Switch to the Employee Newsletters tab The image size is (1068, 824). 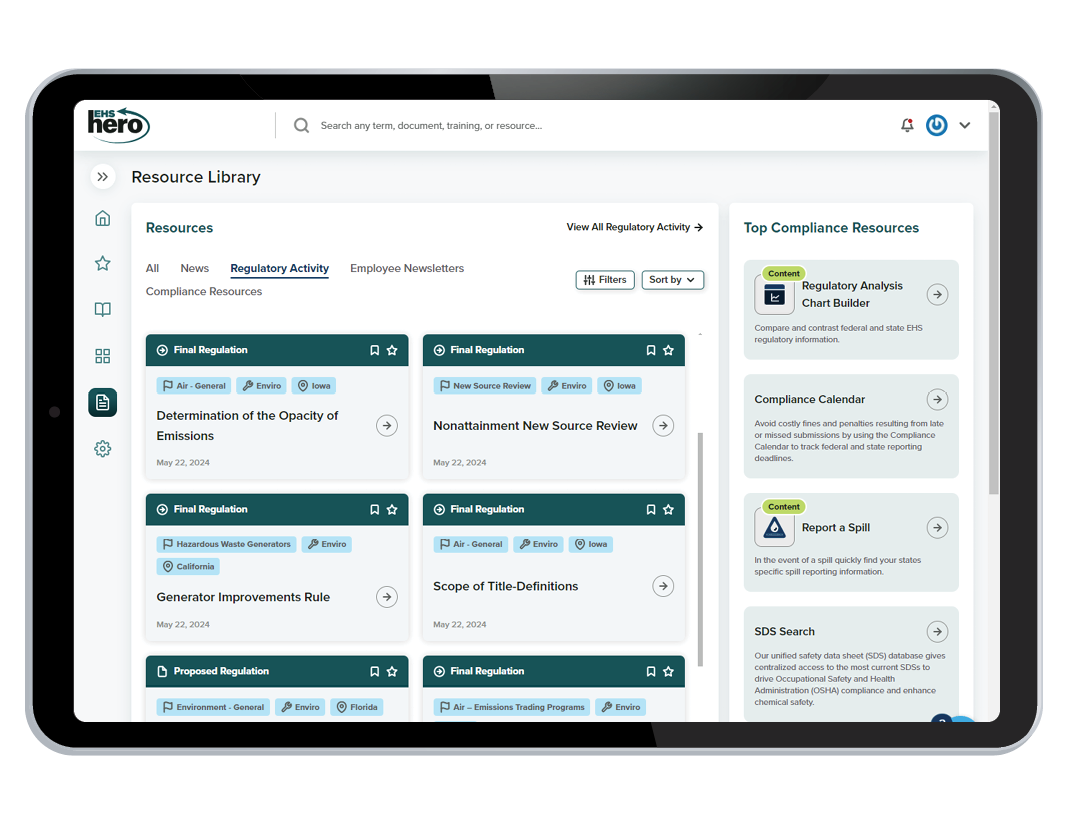click(x=407, y=268)
